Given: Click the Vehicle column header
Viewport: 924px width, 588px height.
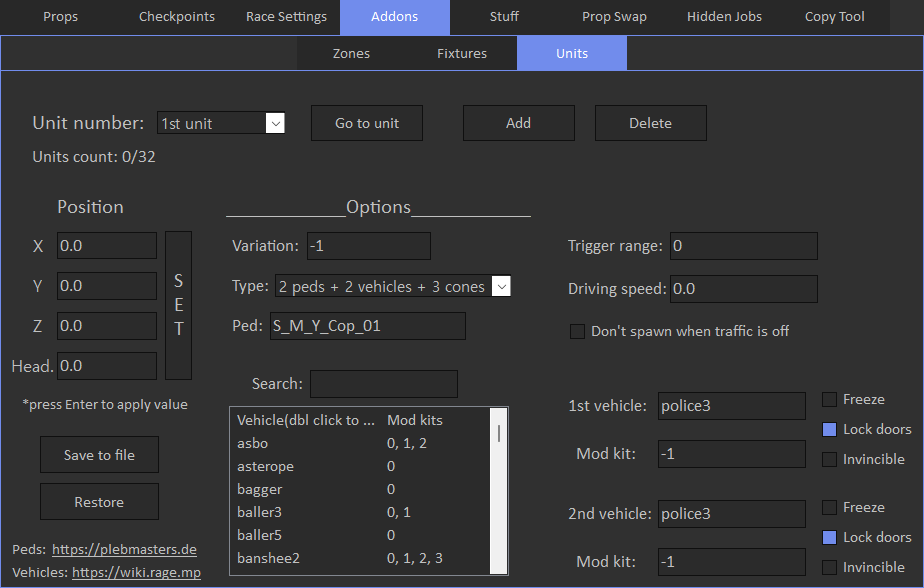Looking at the screenshot, I should [x=306, y=420].
